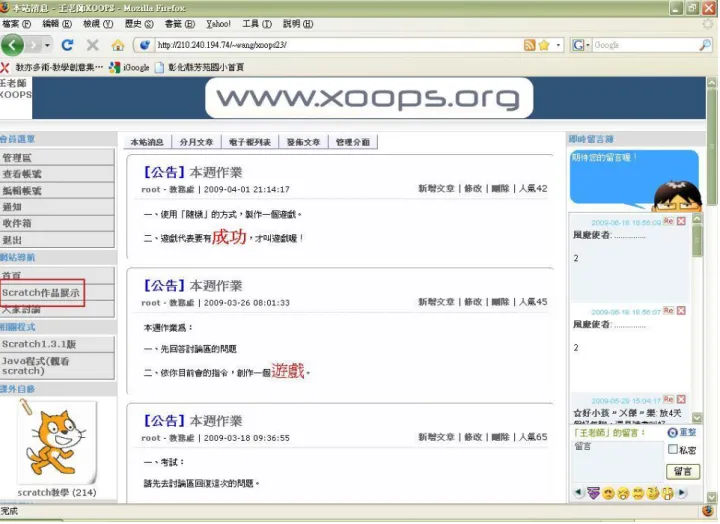Click the 留言 message text area
This screenshot has width=720, height=524.
[618, 462]
